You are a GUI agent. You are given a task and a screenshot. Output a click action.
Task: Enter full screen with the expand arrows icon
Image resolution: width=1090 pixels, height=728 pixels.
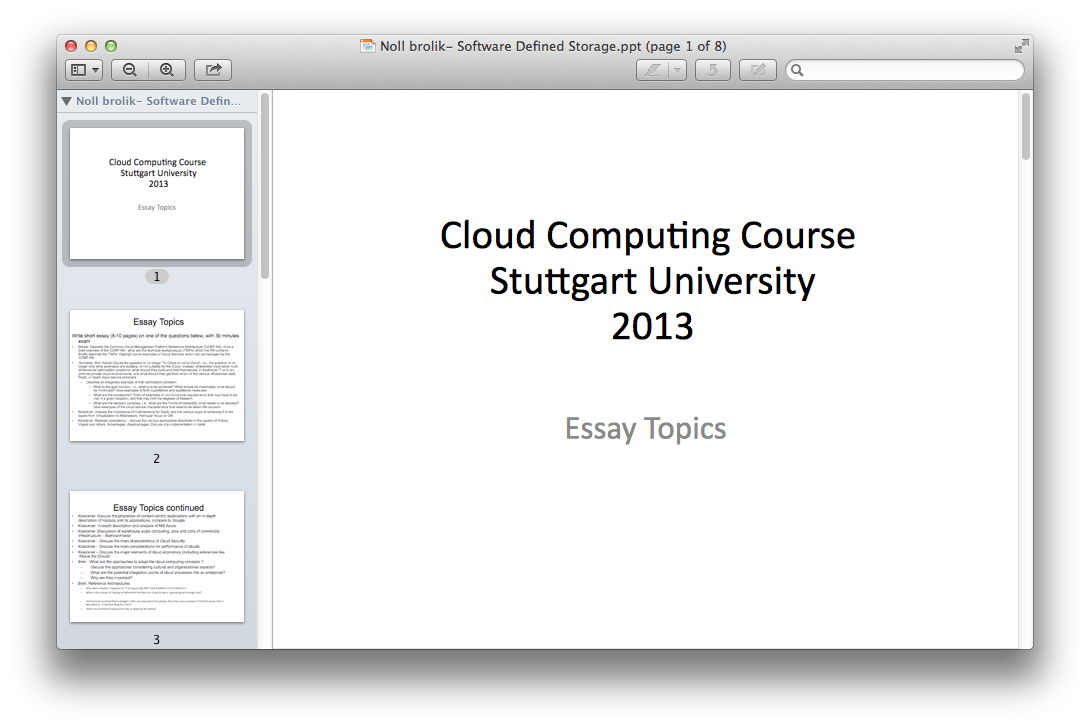point(1021,47)
